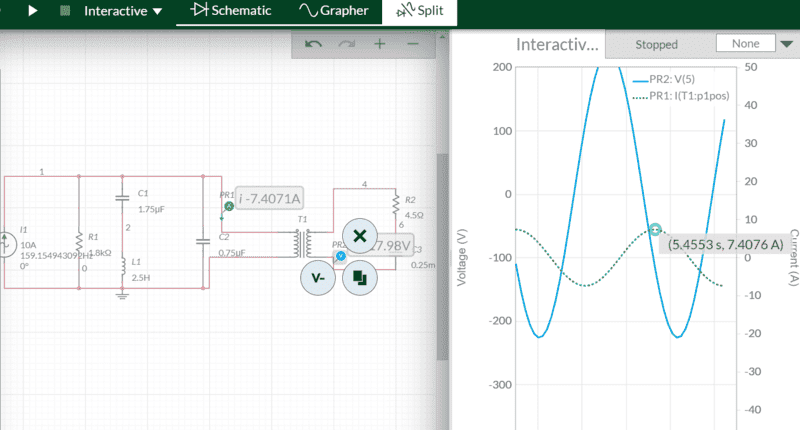The width and height of the screenshot is (800, 430).
Task: Click the net label 4 on wire
Action: [x=364, y=184]
